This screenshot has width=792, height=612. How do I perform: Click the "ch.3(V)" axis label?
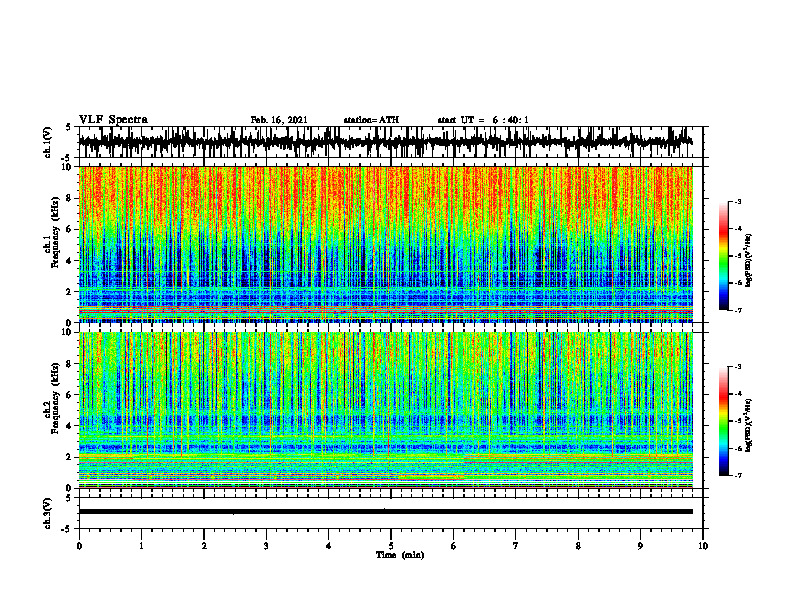click(x=48, y=513)
